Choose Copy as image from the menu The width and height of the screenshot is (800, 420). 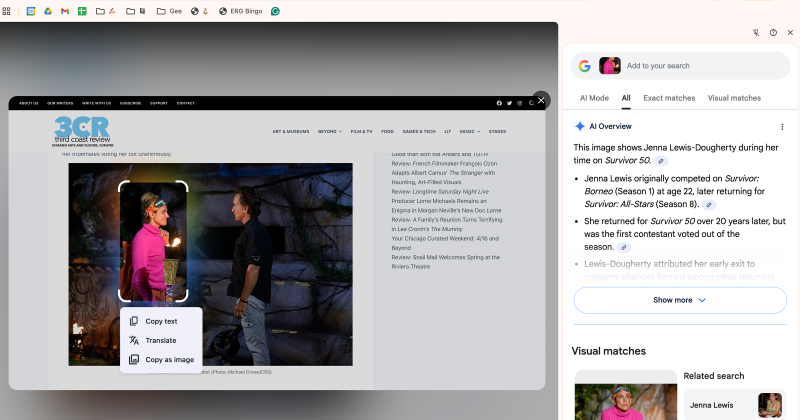[x=161, y=360]
